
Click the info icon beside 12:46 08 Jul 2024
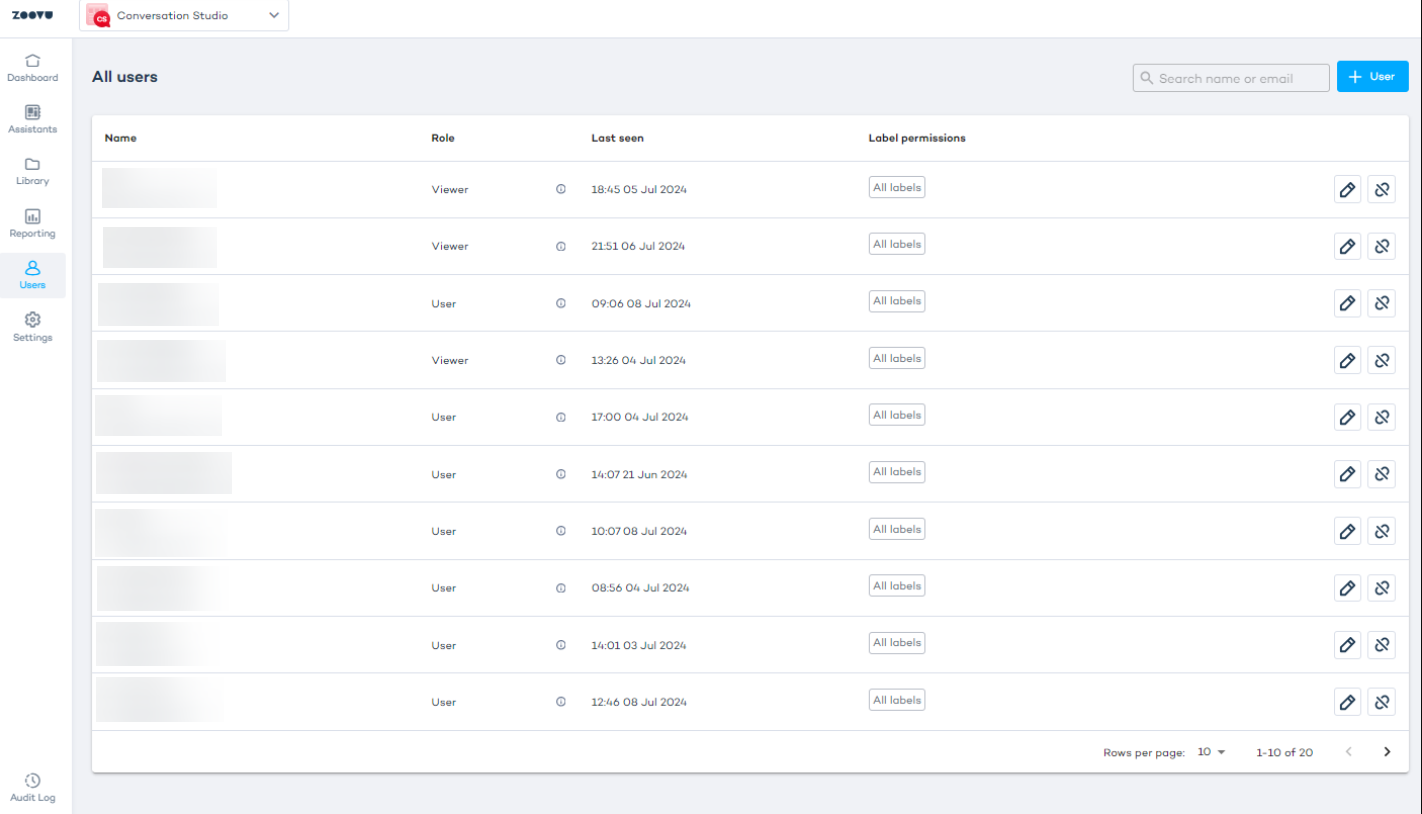pos(561,703)
